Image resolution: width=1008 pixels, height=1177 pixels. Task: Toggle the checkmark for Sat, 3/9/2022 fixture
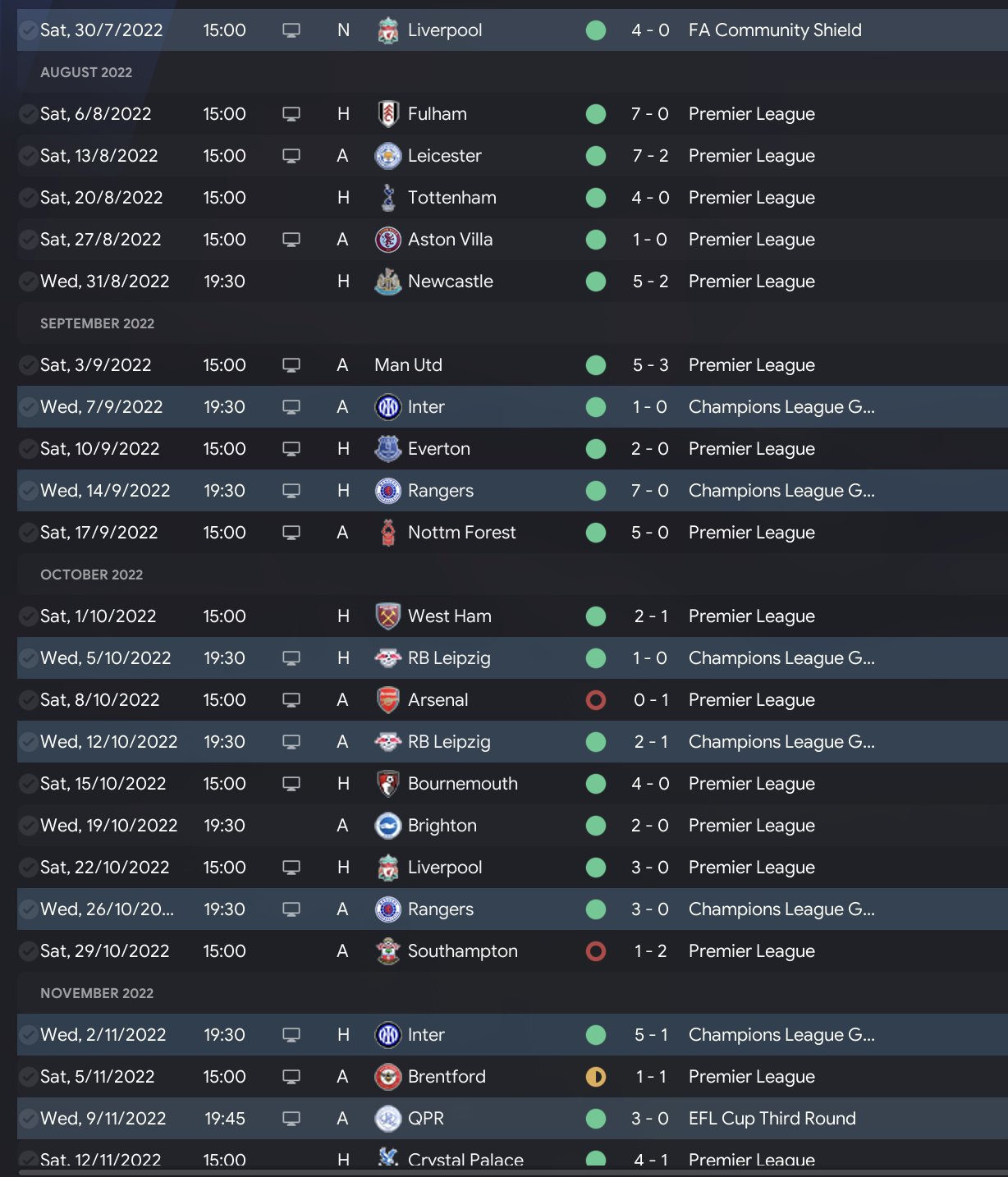[28, 365]
